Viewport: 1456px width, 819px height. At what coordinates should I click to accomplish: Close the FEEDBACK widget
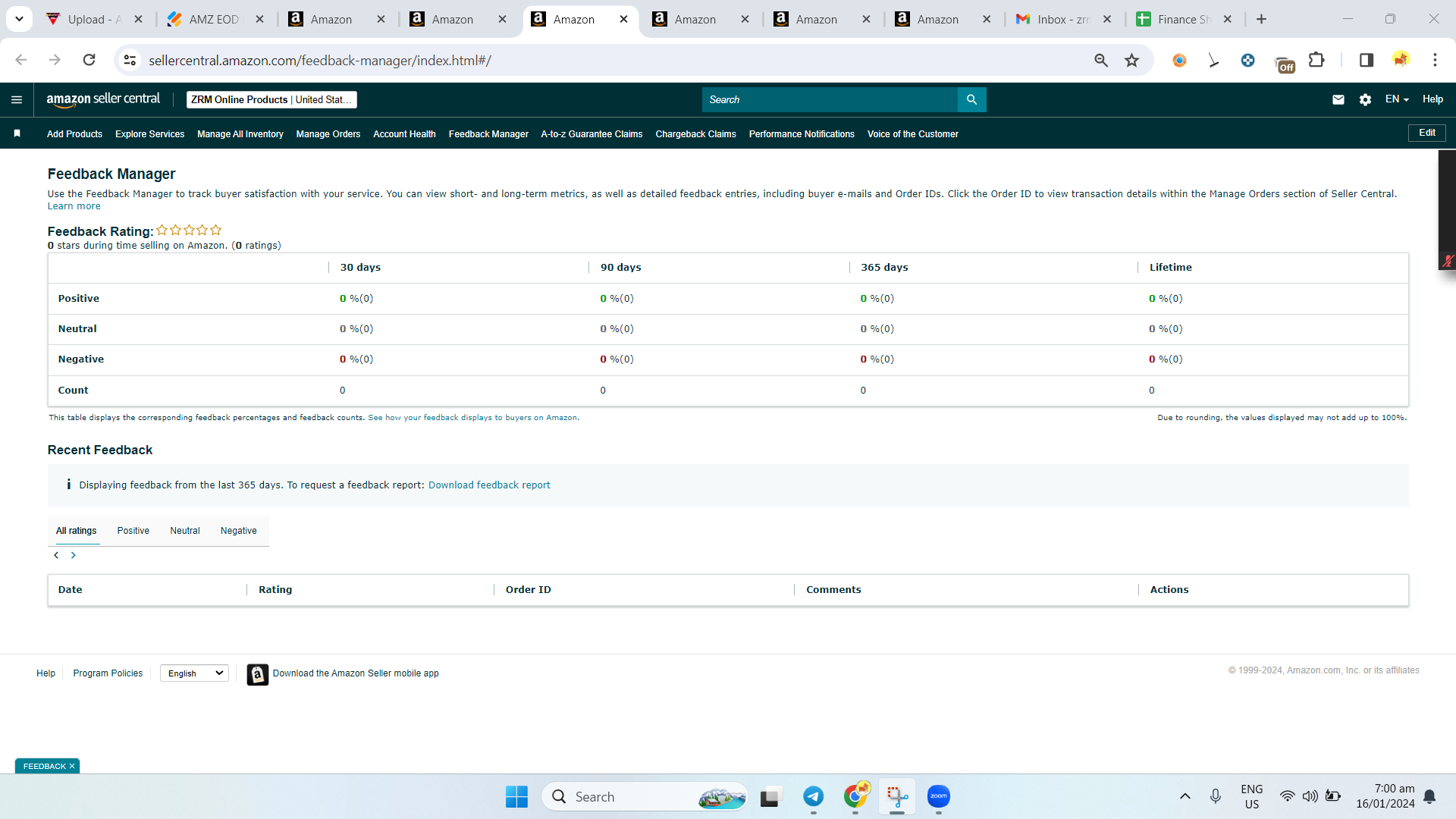(x=72, y=766)
